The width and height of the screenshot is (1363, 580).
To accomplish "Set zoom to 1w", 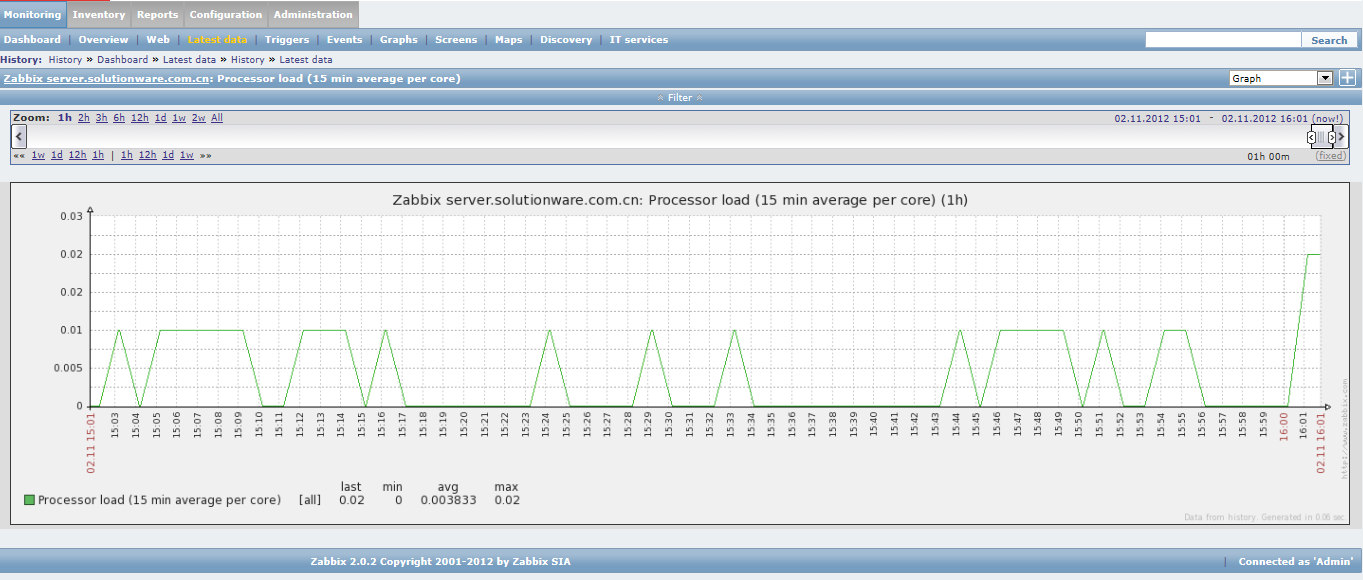I will pos(179,118).
